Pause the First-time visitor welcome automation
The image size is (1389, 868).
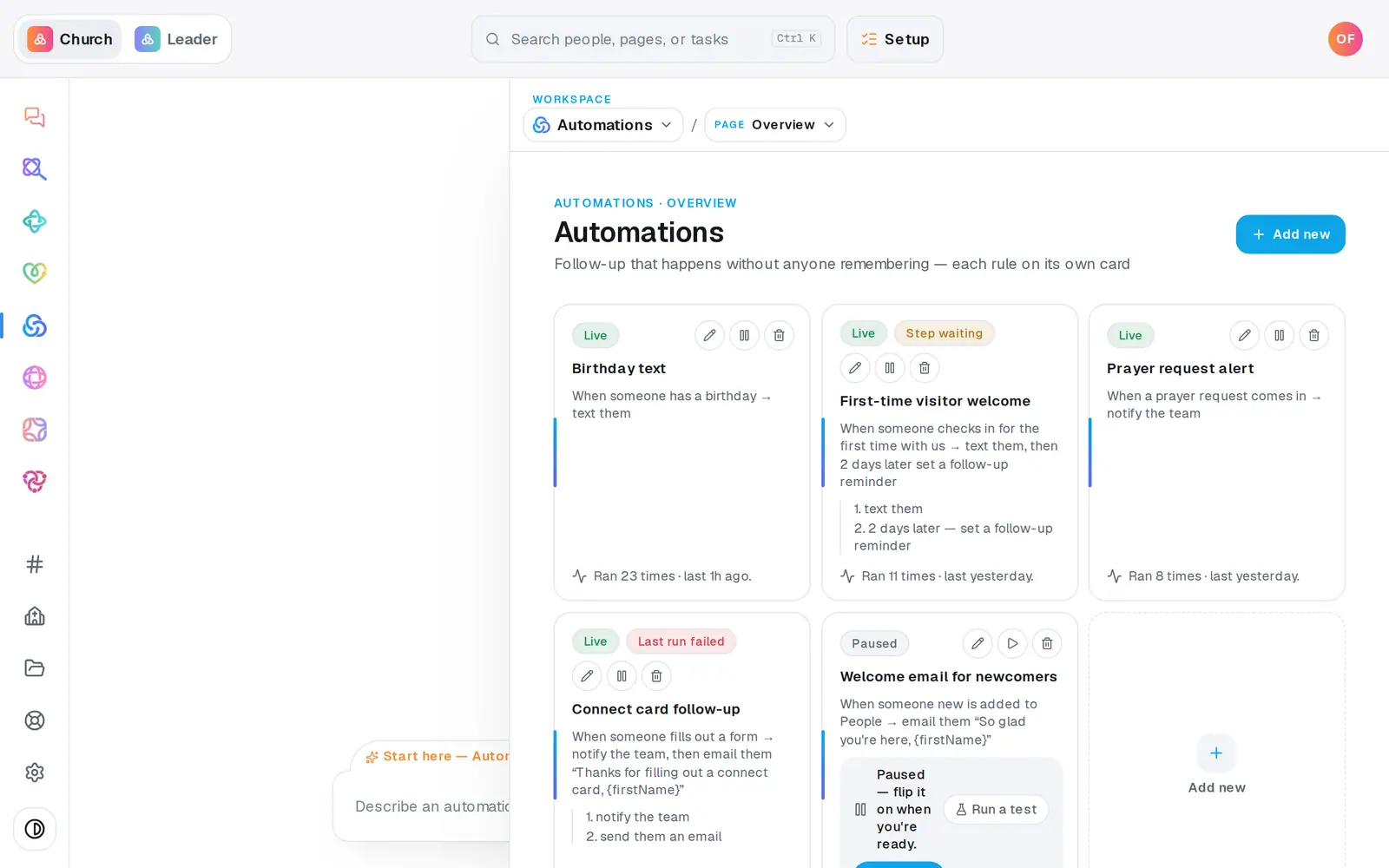[890, 368]
